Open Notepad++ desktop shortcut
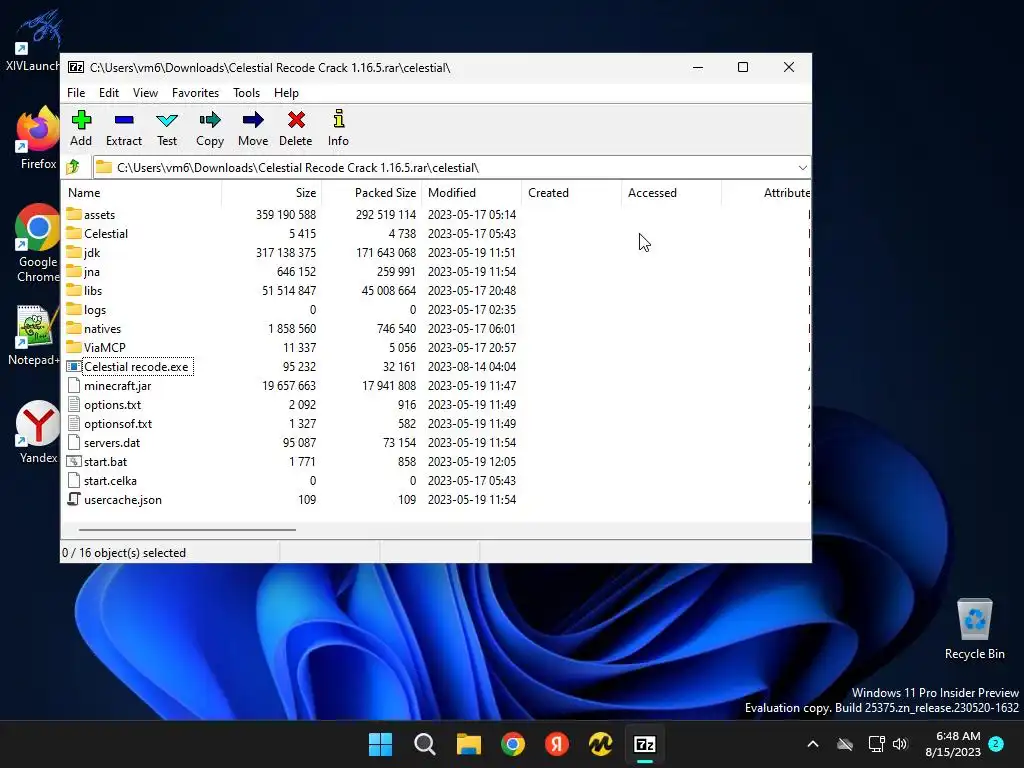Viewport: 1024px width, 768px height. click(34, 336)
